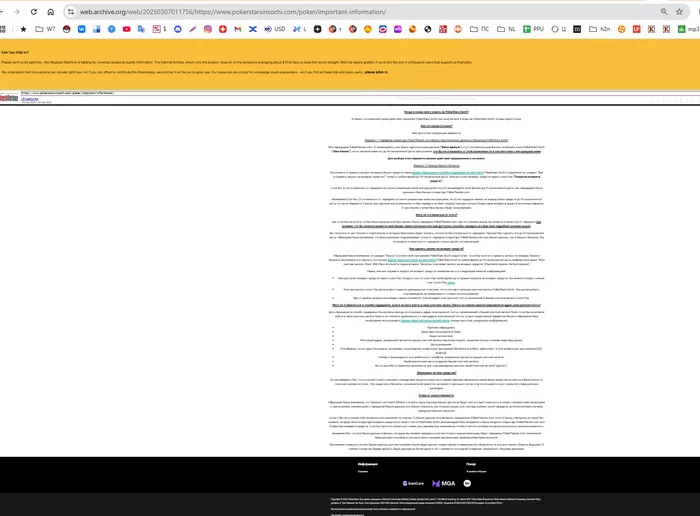Bookmark this page with the star
This screenshot has height=516, width=700.
pos(679,12)
